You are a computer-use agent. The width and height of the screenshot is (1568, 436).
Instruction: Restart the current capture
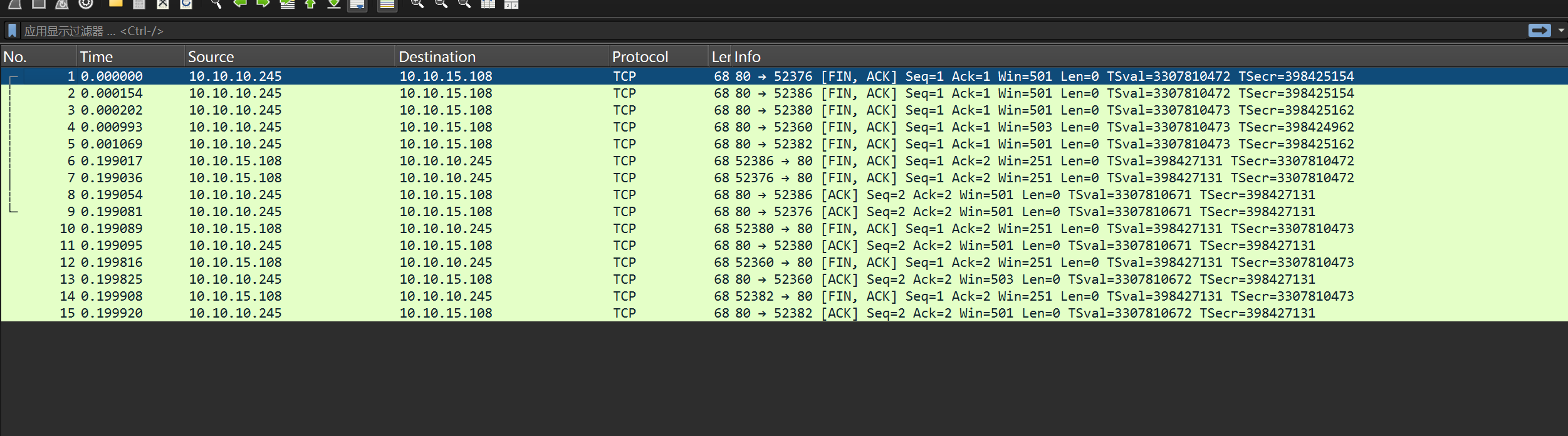[x=62, y=4]
